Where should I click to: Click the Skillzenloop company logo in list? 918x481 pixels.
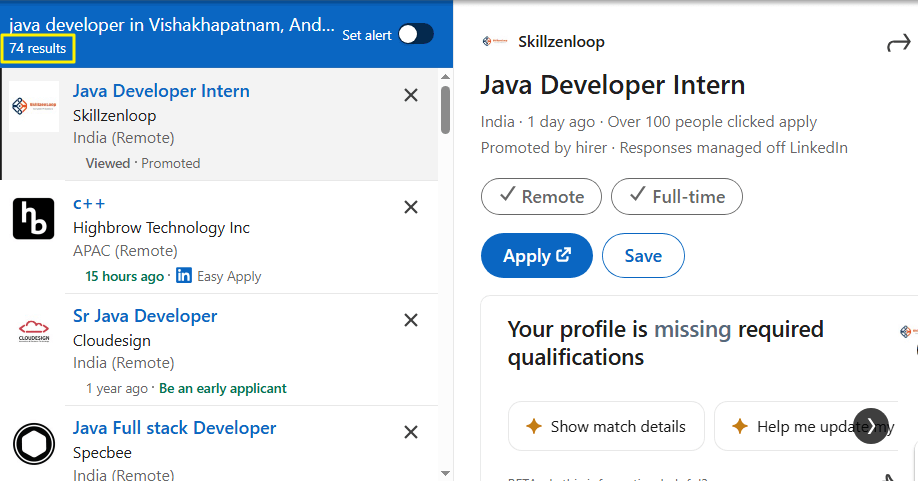pos(34,107)
